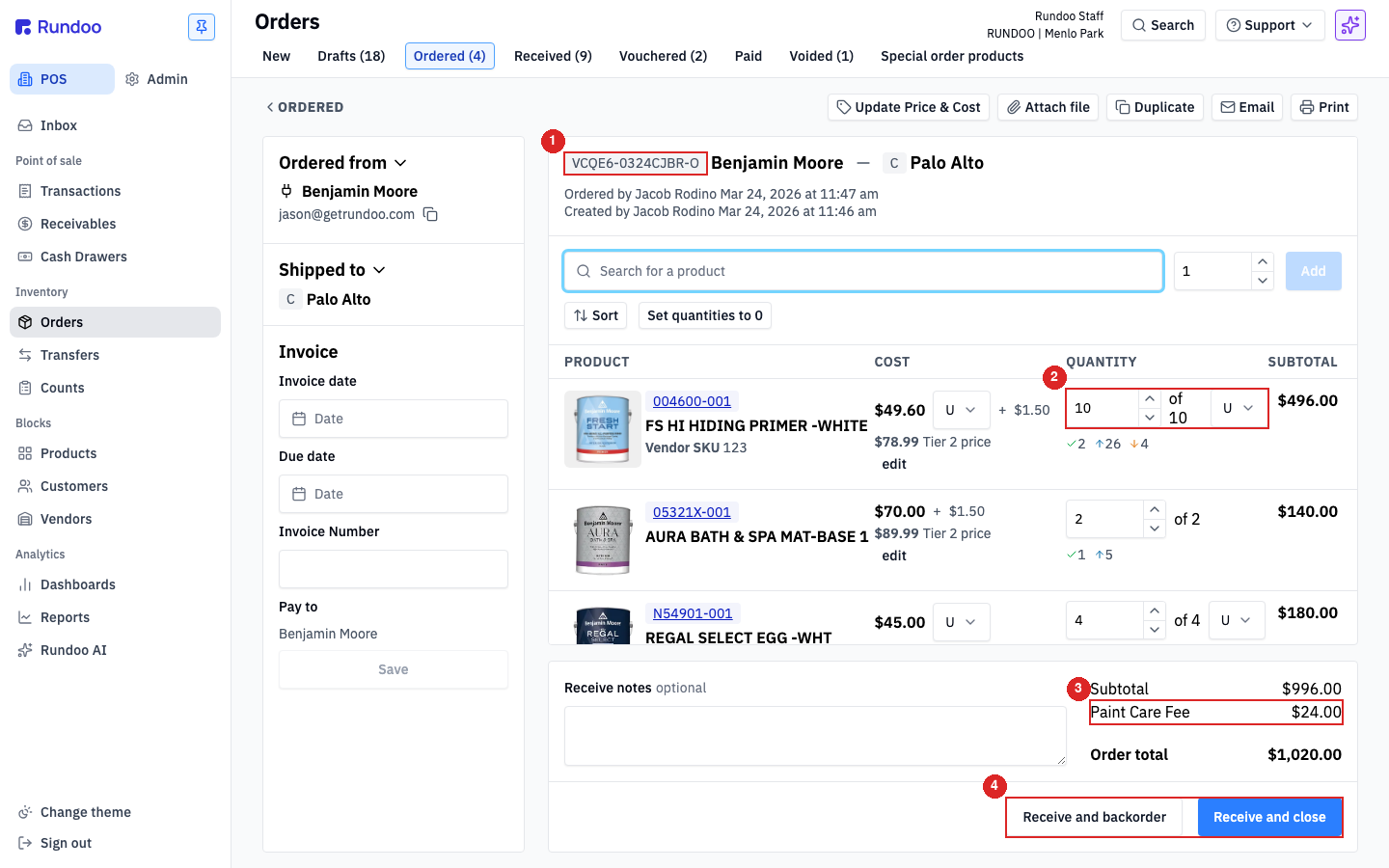Click the AURA BATH & SPA thumbnail

(x=603, y=540)
